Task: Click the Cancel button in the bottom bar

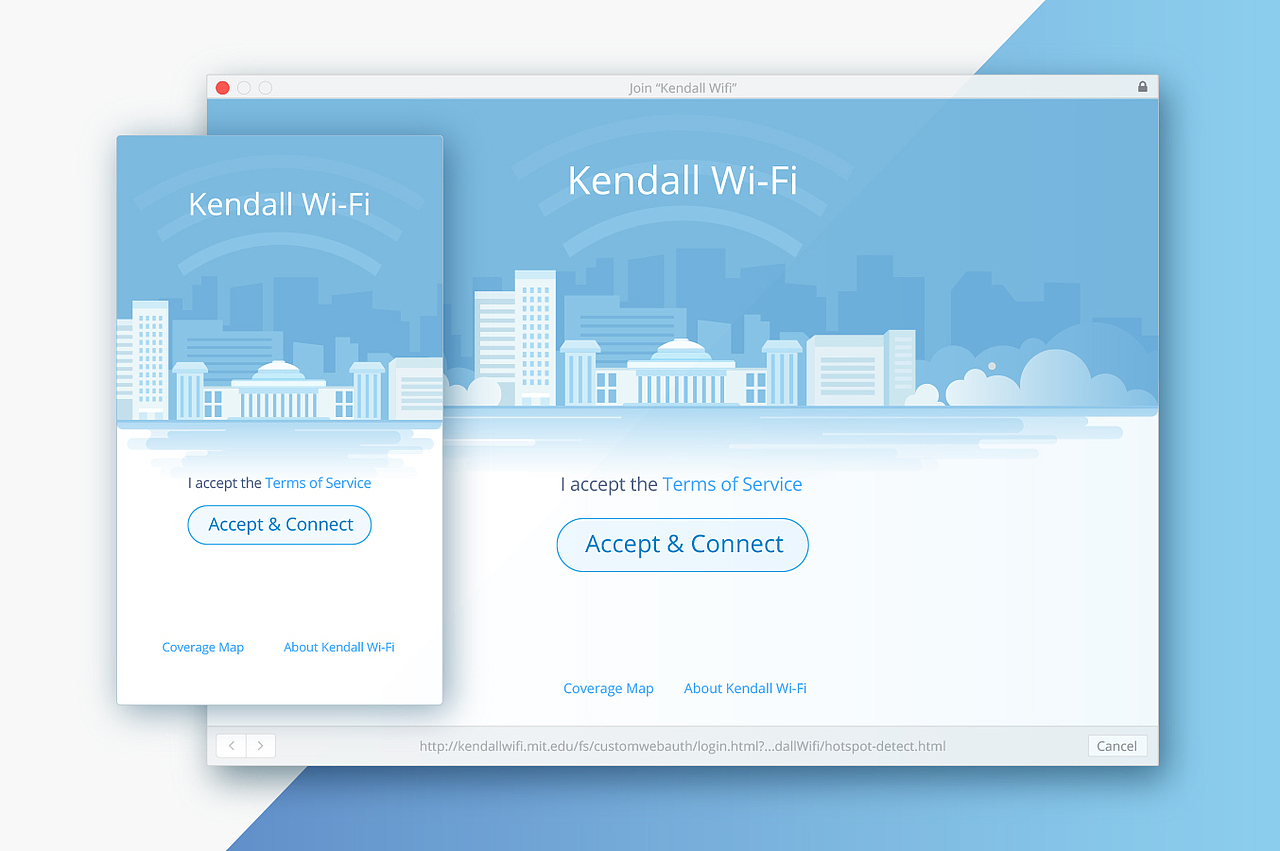Action: [x=1117, y=746]
